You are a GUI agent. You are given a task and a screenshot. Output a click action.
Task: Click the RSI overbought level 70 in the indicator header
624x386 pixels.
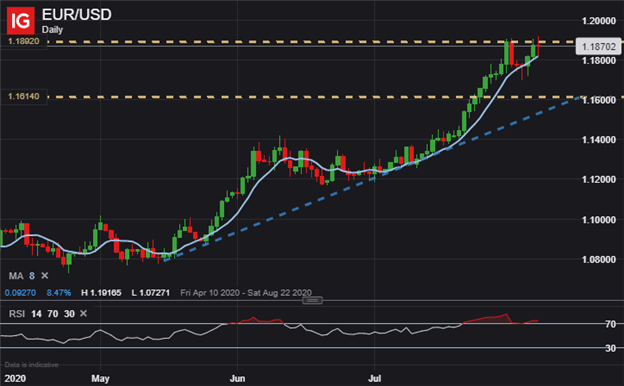(53, 314)
